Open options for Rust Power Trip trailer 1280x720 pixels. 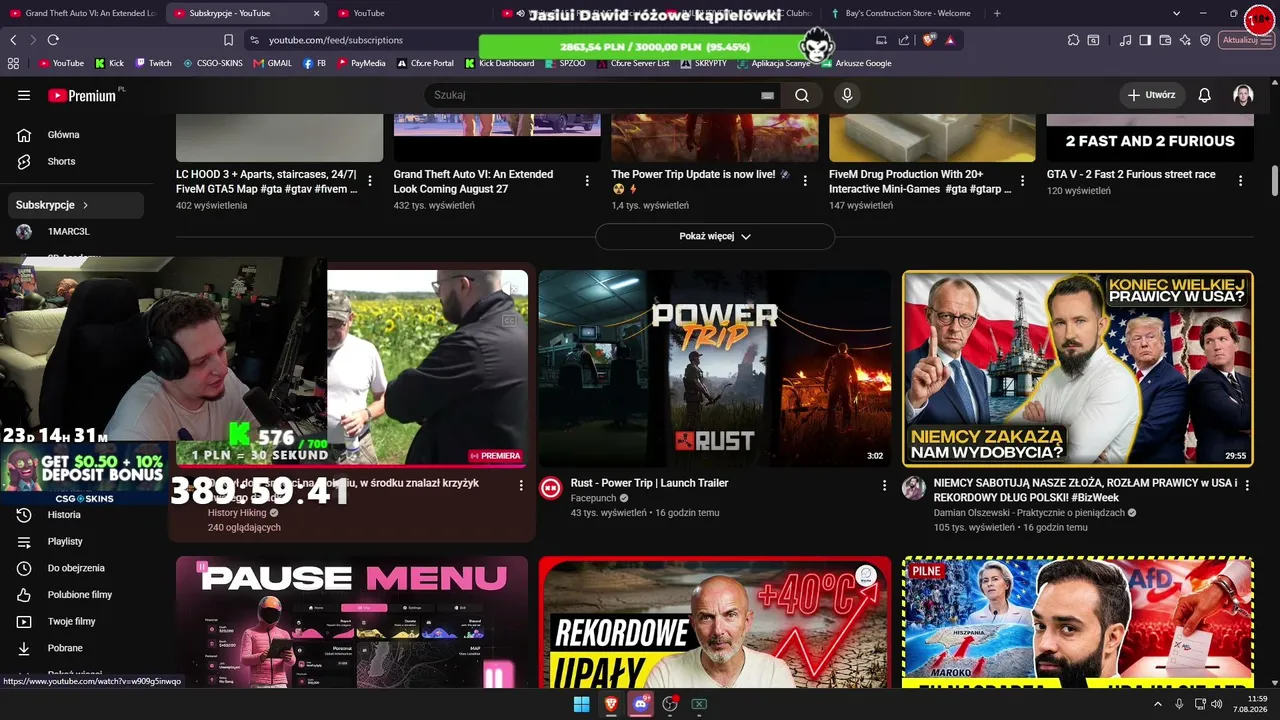[x=884, y=485]
